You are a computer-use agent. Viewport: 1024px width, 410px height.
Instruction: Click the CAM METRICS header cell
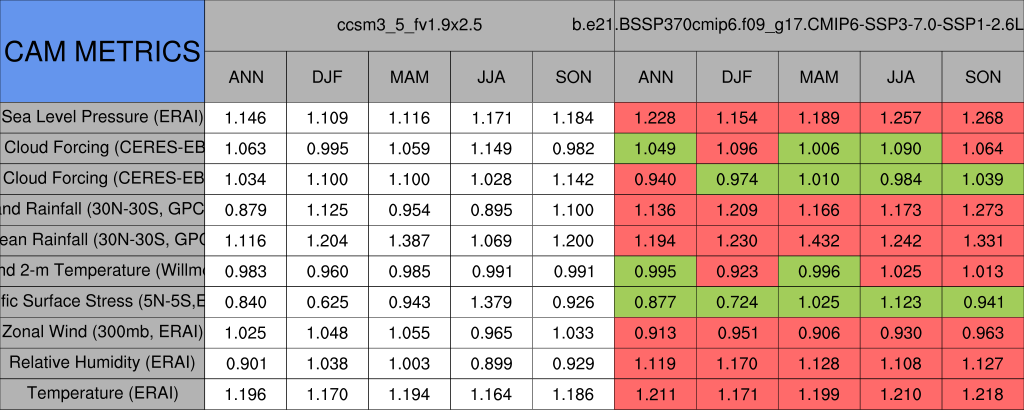coord(102,51)
